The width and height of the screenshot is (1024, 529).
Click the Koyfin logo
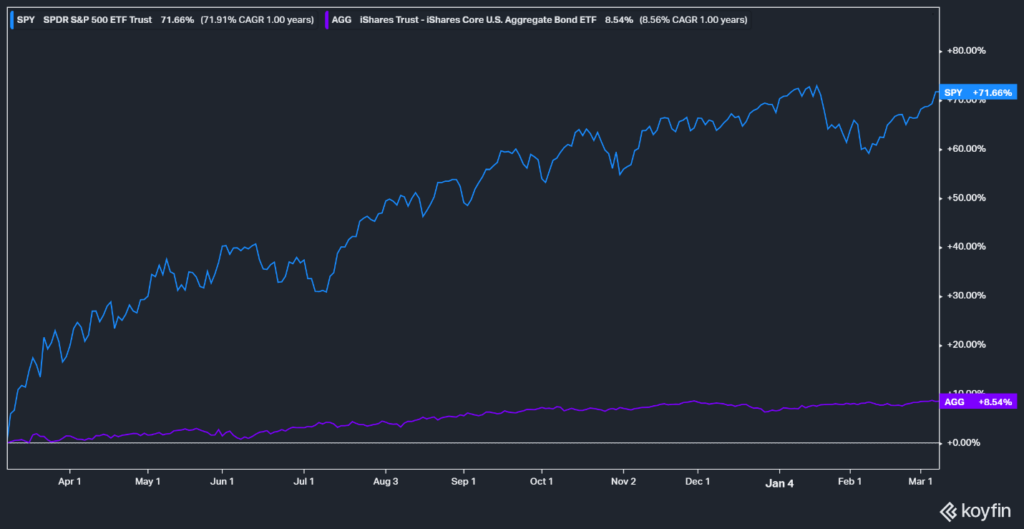pyautogui.click(x=975, y=511)
